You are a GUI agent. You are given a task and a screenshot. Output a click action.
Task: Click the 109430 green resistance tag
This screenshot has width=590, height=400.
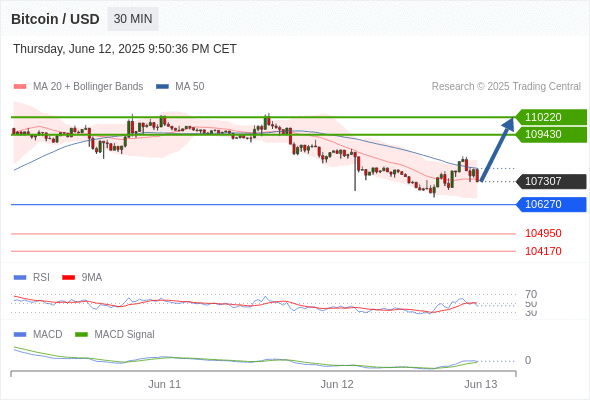(x=551, y=134)
